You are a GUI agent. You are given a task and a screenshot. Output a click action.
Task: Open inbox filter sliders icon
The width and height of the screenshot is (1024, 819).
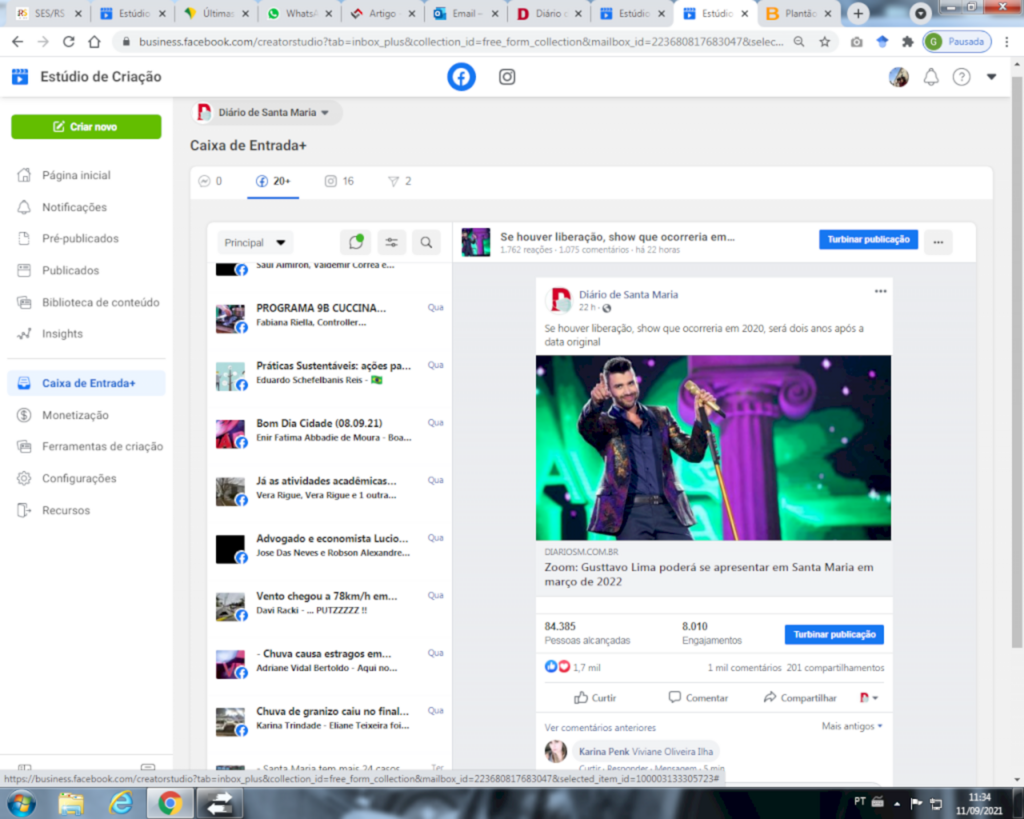click(391, 243)
